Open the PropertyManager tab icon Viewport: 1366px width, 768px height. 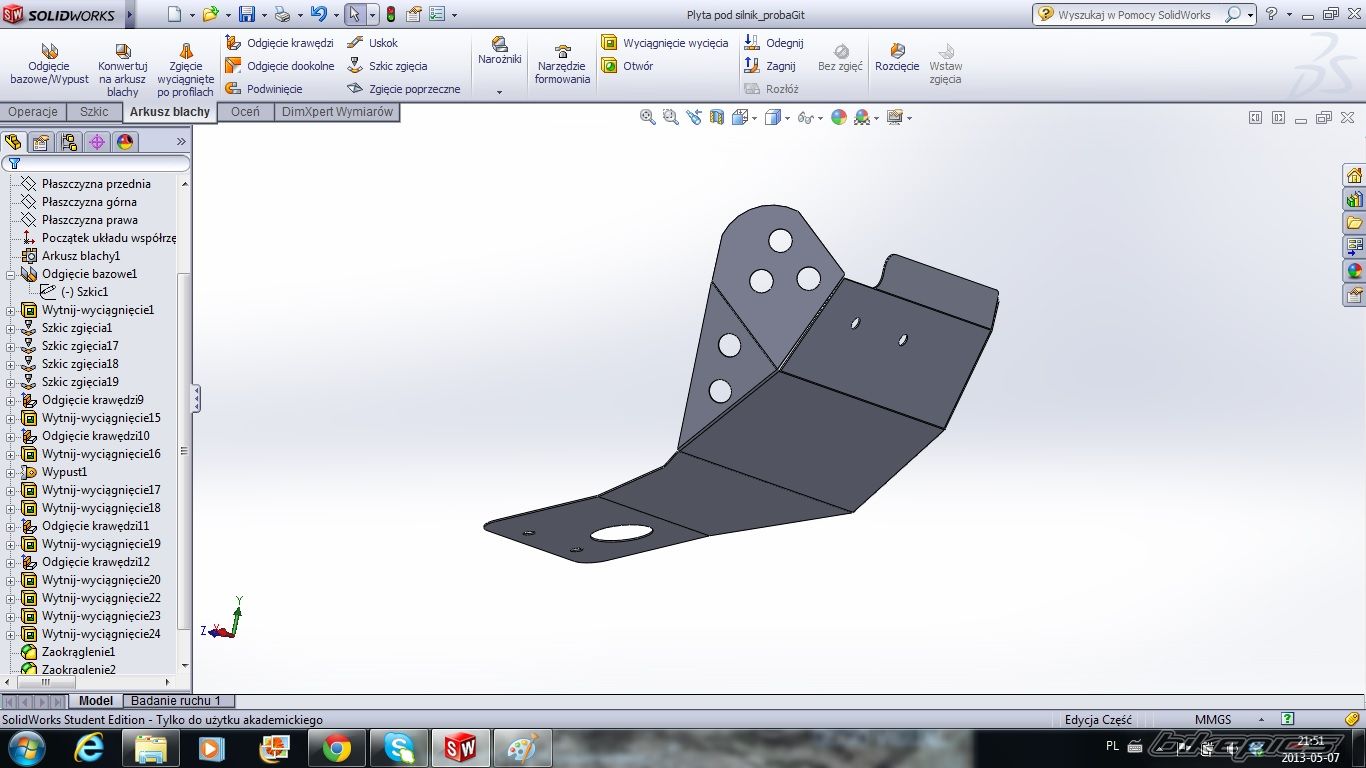tap(41, 142)
